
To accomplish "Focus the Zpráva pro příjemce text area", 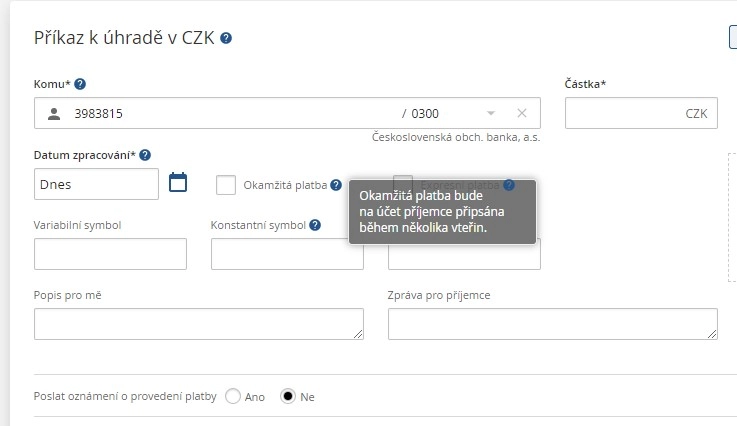I will (x=552, y=324).
